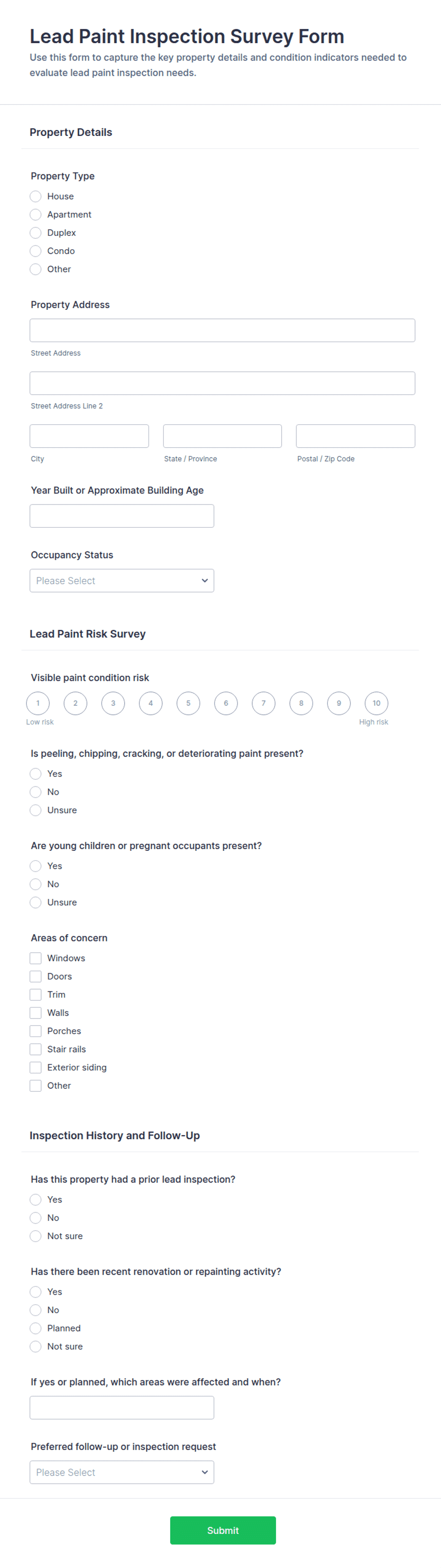Choose Unsure for young children question
Viewport: 441px width, 1568px height.
pos(36,902)
